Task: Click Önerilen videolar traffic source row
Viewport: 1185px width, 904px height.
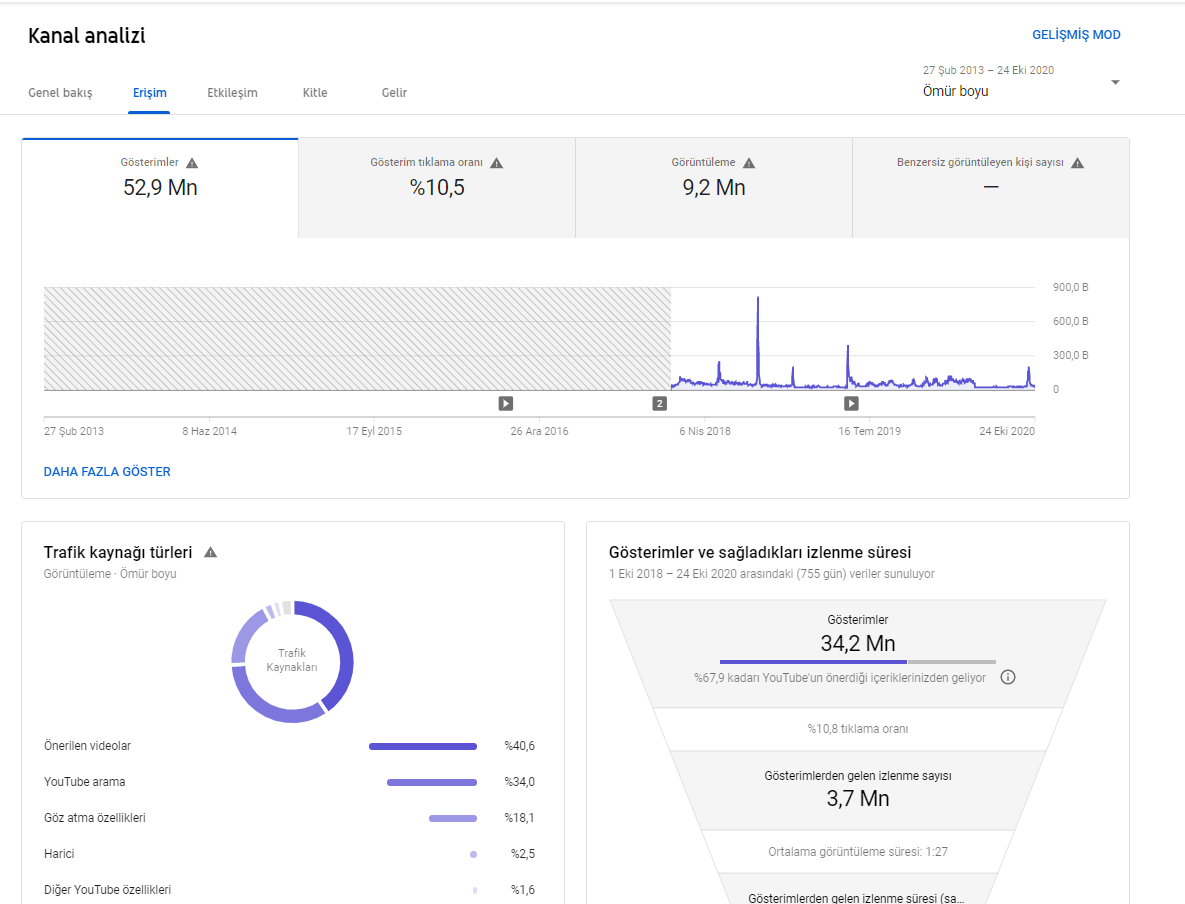Action: tap(289, 746)
